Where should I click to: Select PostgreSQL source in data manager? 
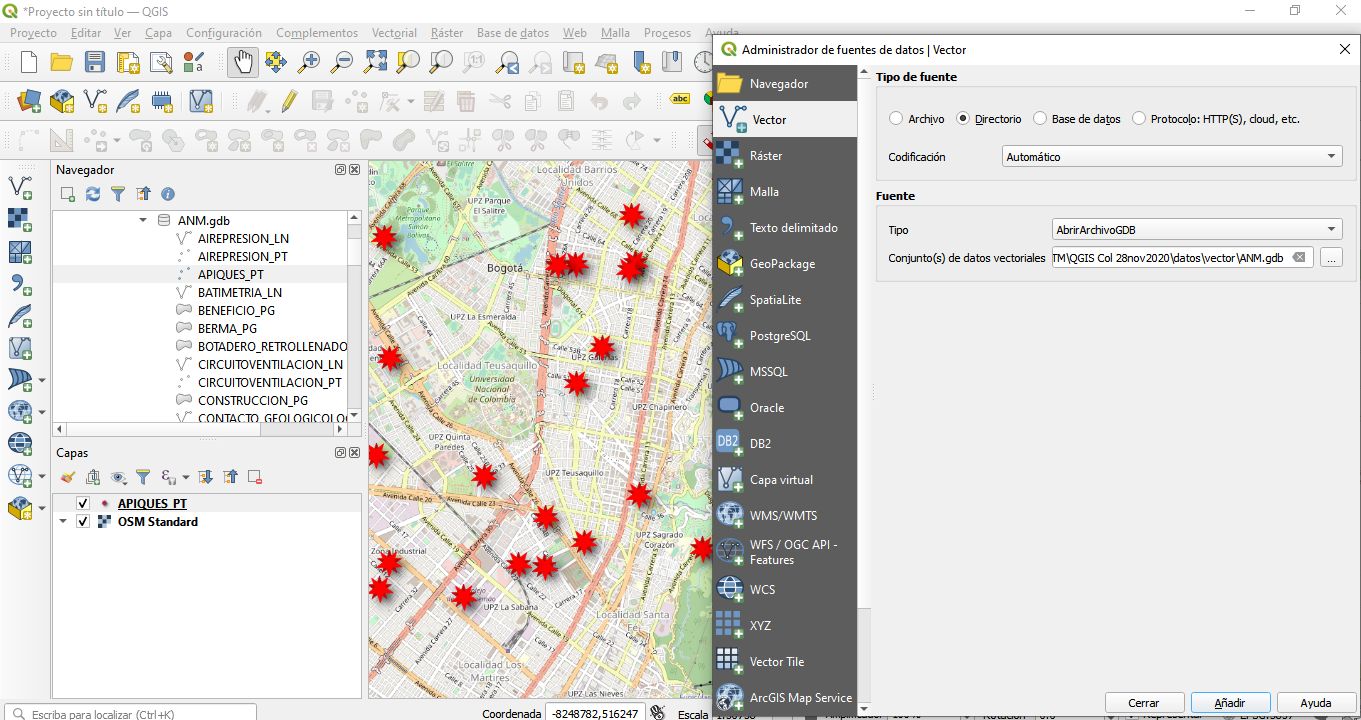click(x=785, y=336)
